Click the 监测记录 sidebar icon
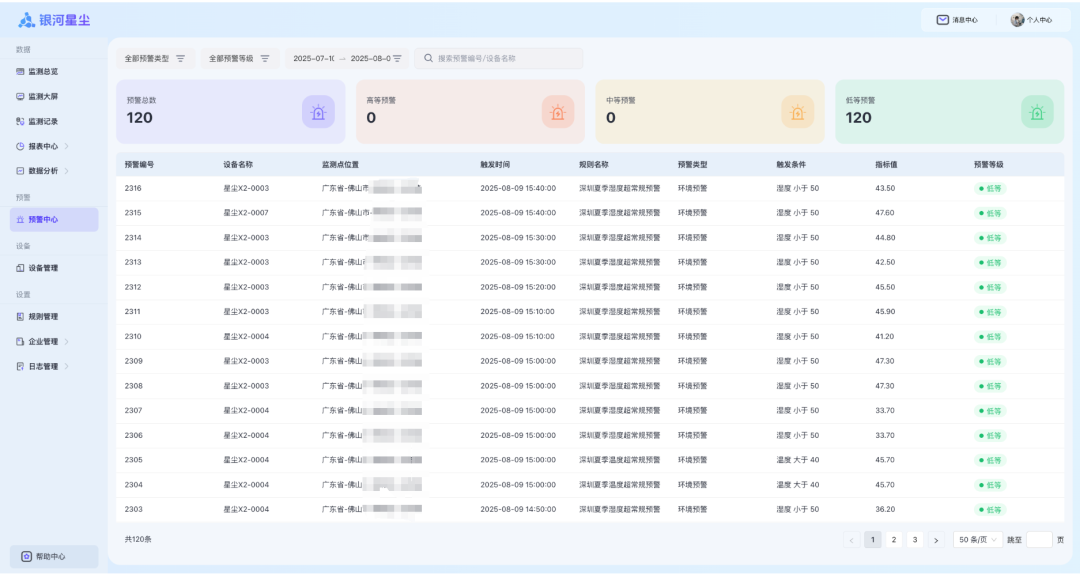1080x574 pixels. tap(20, 121)
